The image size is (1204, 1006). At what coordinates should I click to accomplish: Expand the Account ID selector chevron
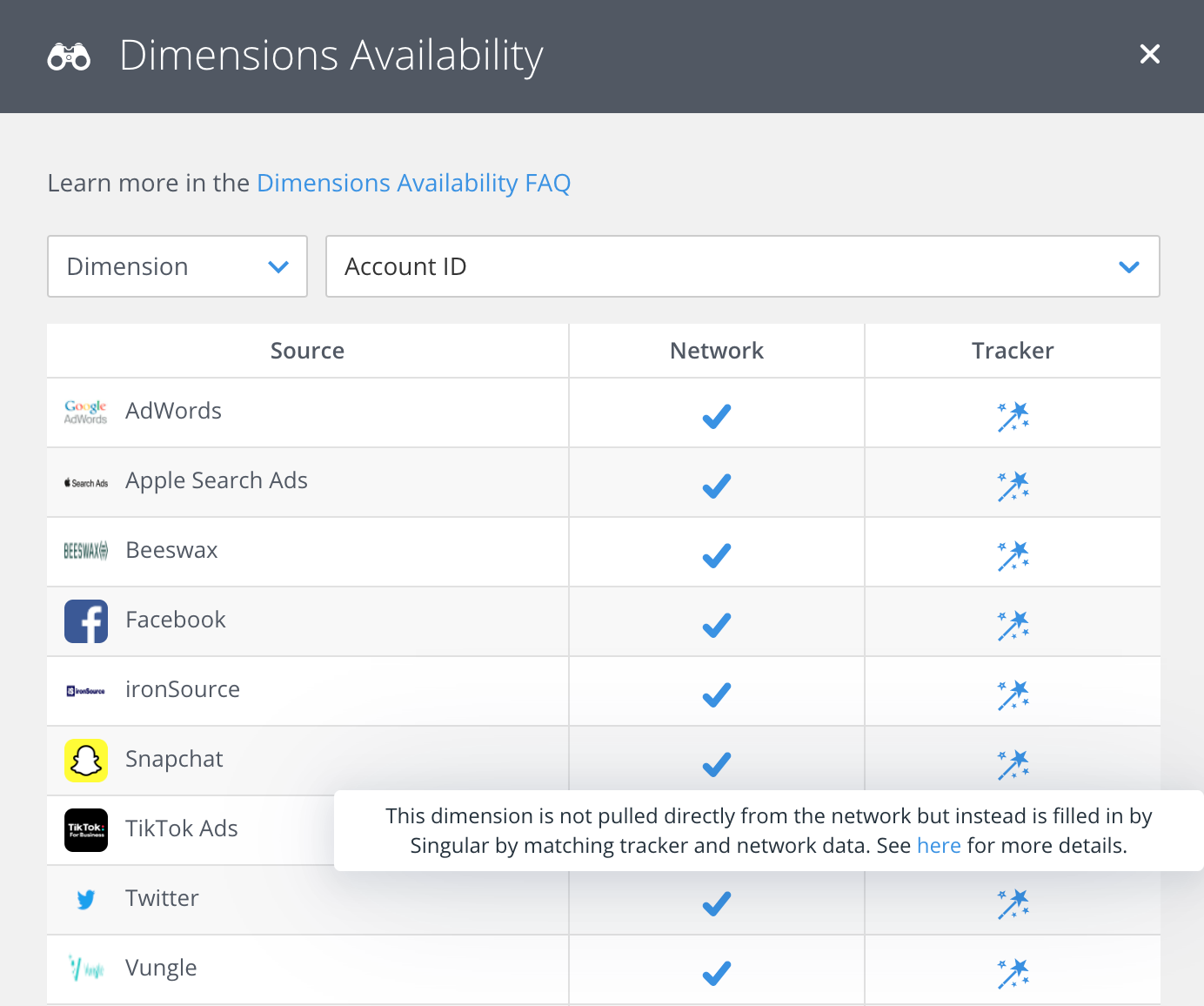point(1129,266)
